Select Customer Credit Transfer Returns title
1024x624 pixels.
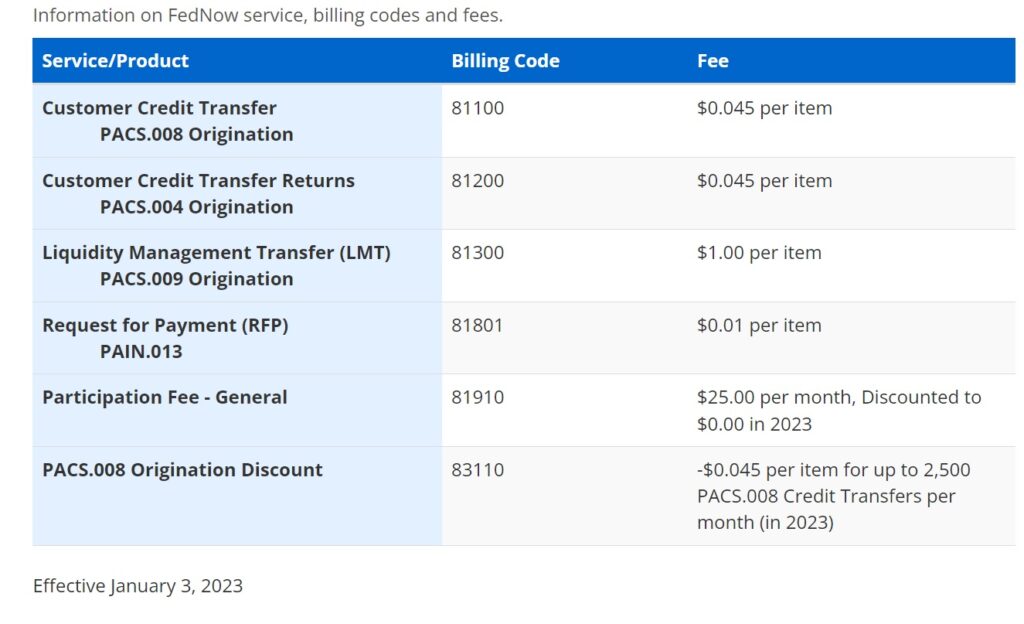[198, 181]
